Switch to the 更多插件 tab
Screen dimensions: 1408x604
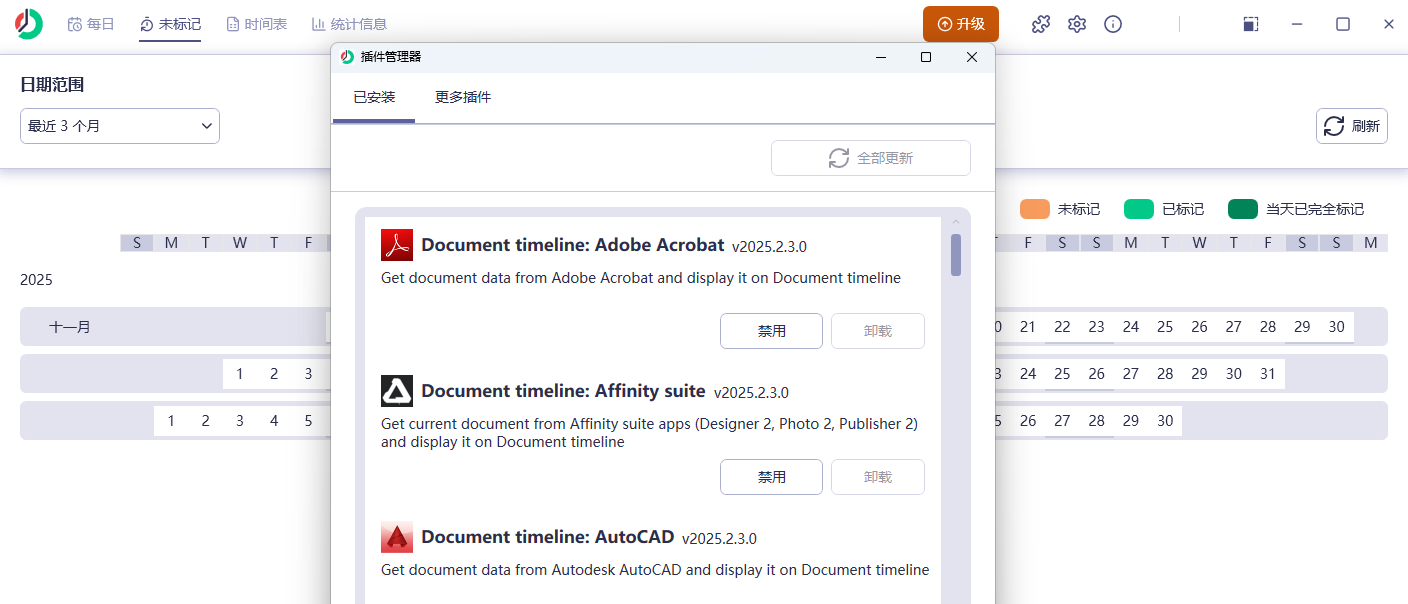tap(463, 97)
